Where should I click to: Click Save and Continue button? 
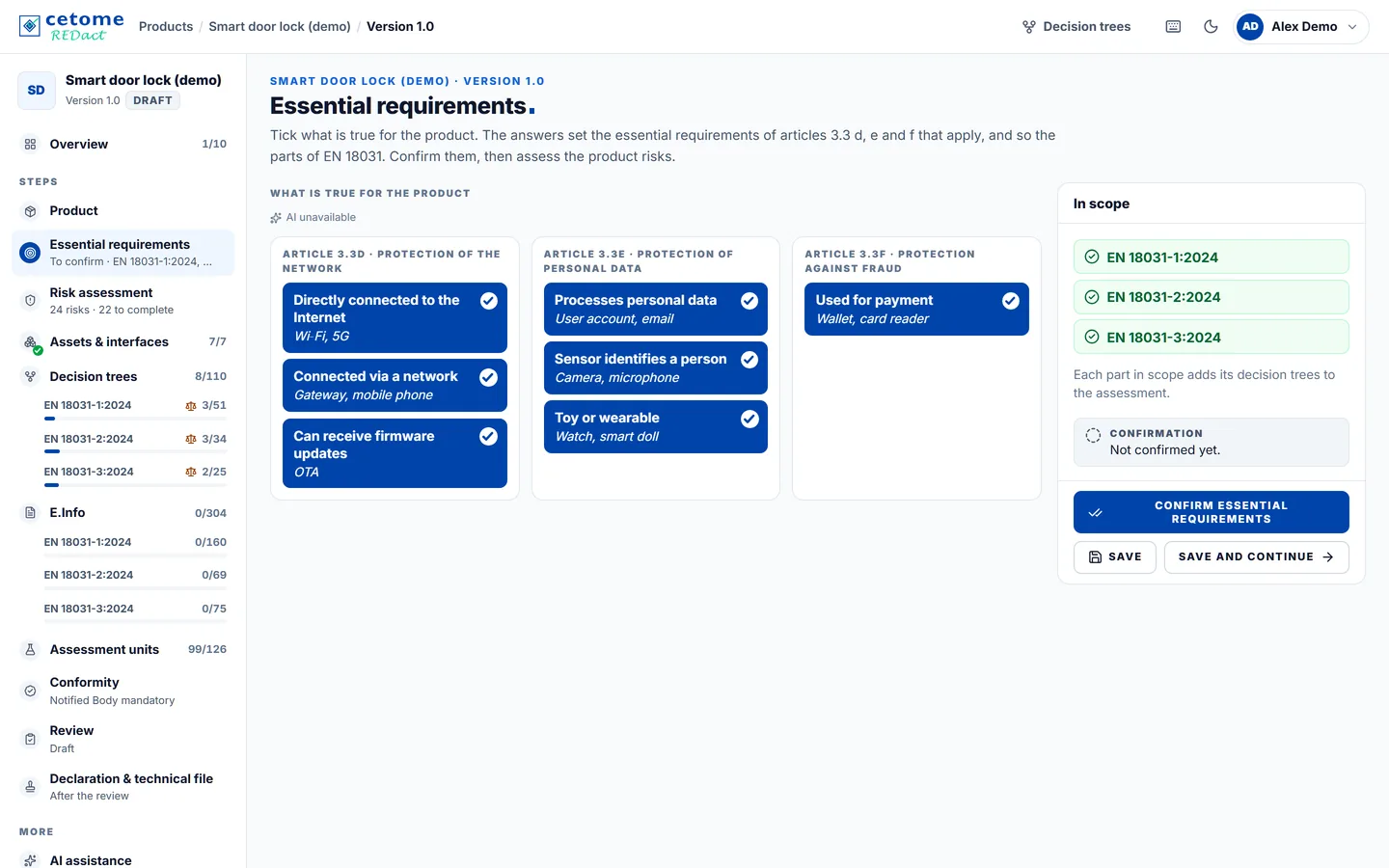pyautogui.click(x=1256, y=557)
